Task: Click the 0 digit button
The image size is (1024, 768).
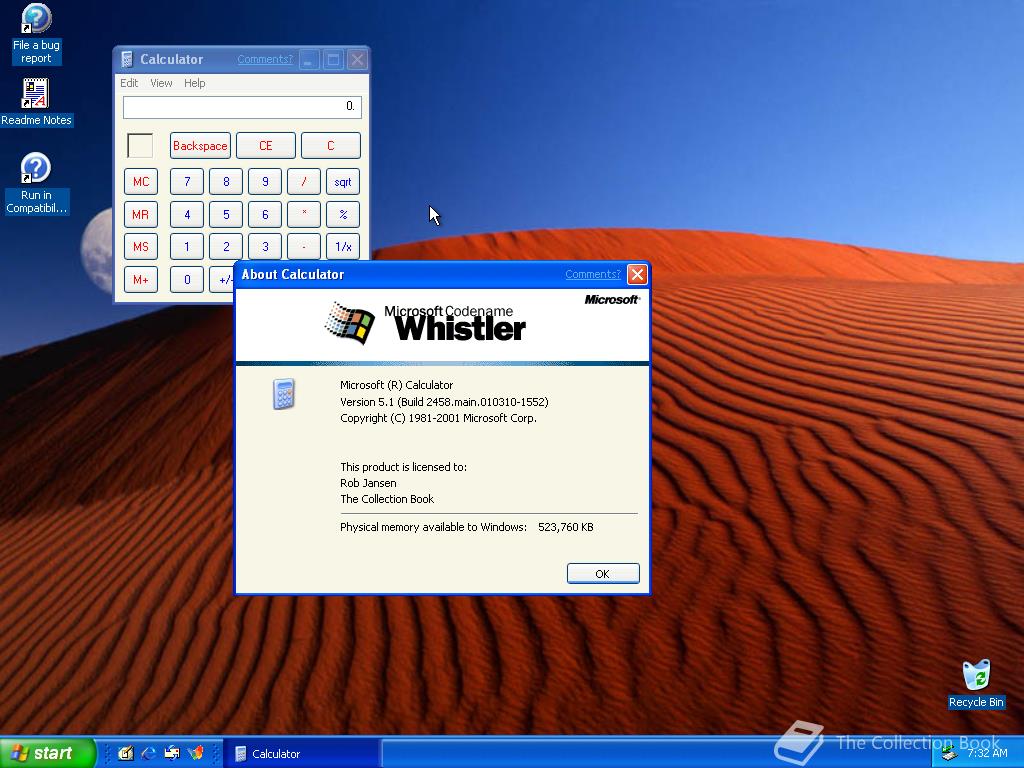Action: pyautogui.click(x=187, y=280)
